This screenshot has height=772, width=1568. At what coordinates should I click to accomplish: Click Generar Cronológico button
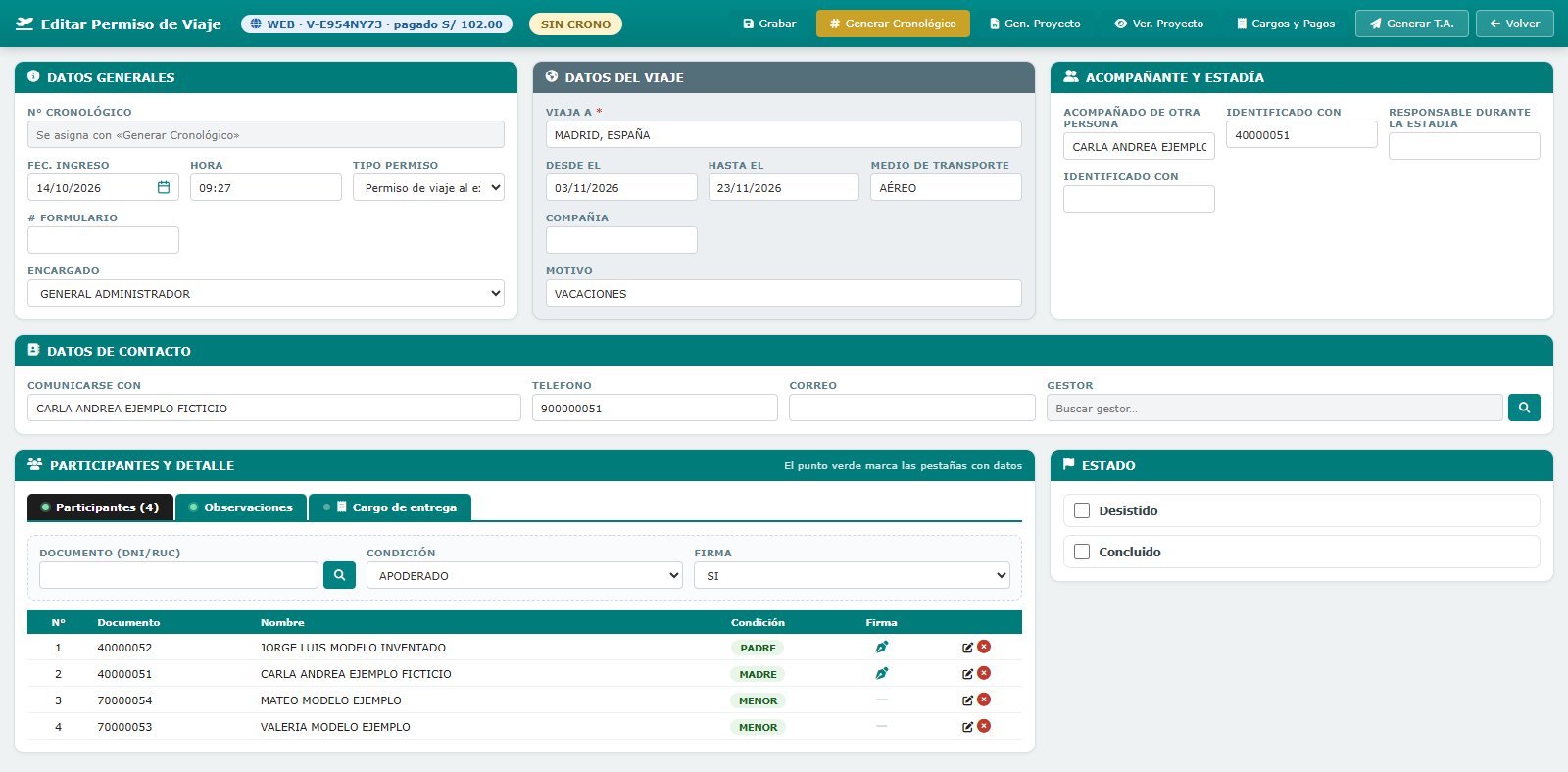click(893, 24)
